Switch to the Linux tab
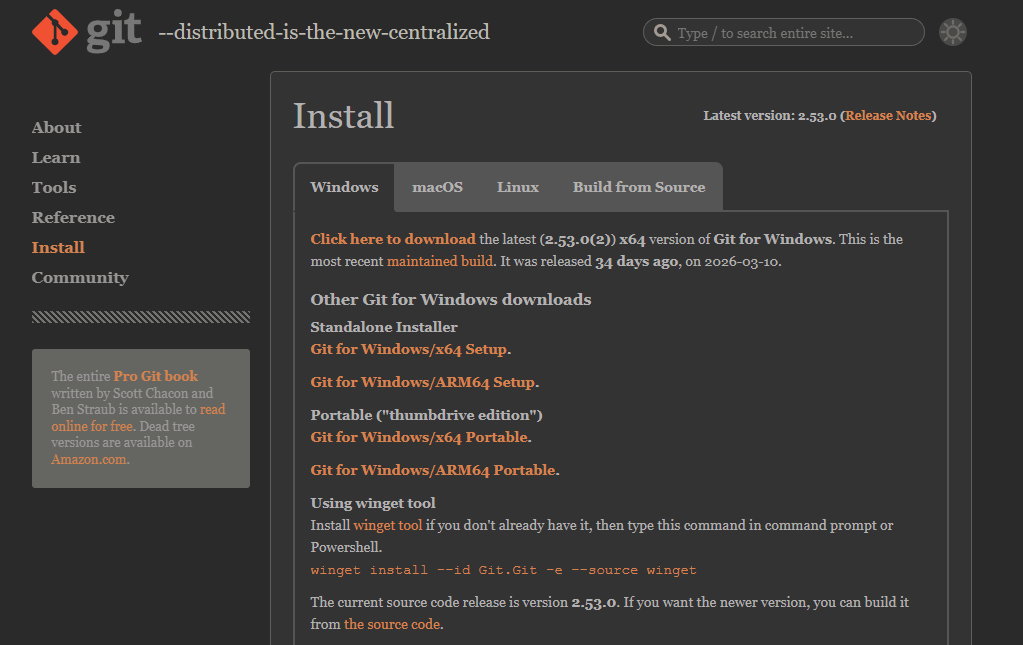 point(517,187)
